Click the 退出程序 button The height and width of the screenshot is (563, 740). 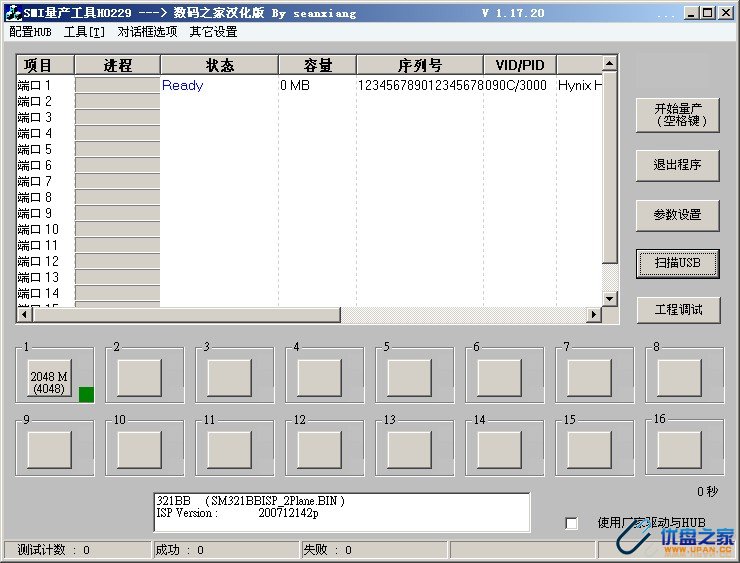(x=678, y=165)
